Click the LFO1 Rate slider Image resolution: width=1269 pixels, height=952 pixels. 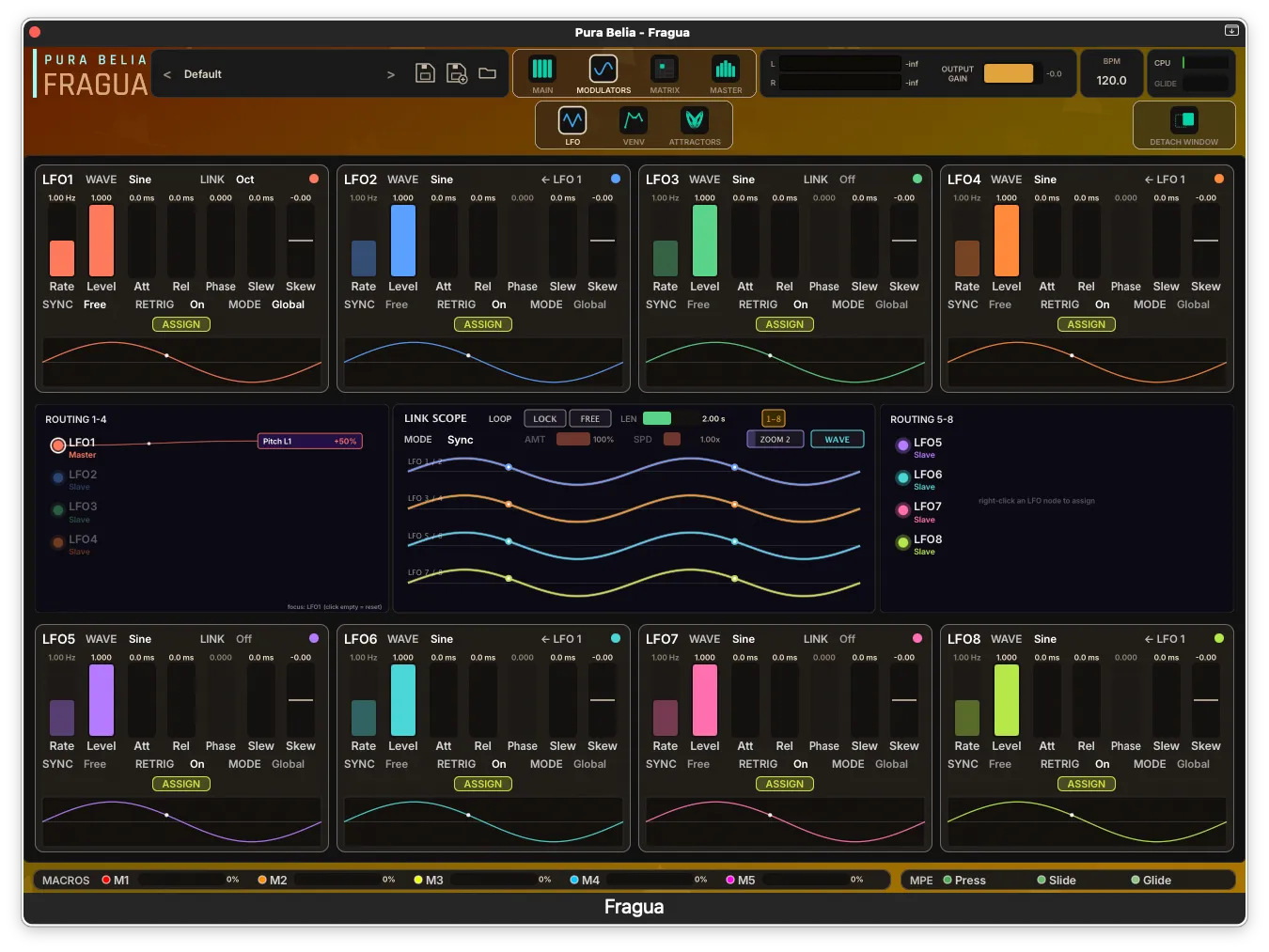(62, 241)
